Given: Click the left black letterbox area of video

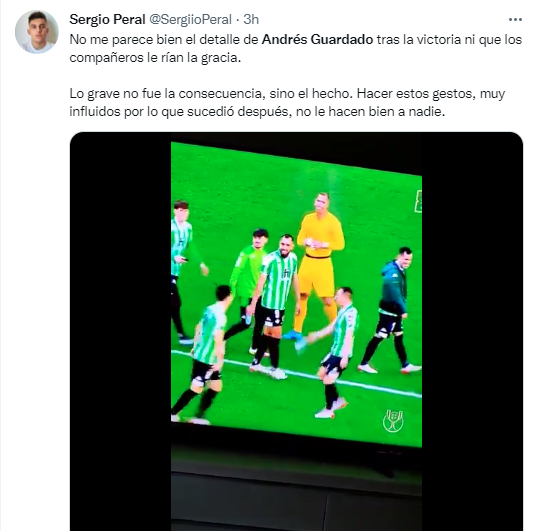Looking at the screenshot, I should pyautogui.click(x=121, y=331).
